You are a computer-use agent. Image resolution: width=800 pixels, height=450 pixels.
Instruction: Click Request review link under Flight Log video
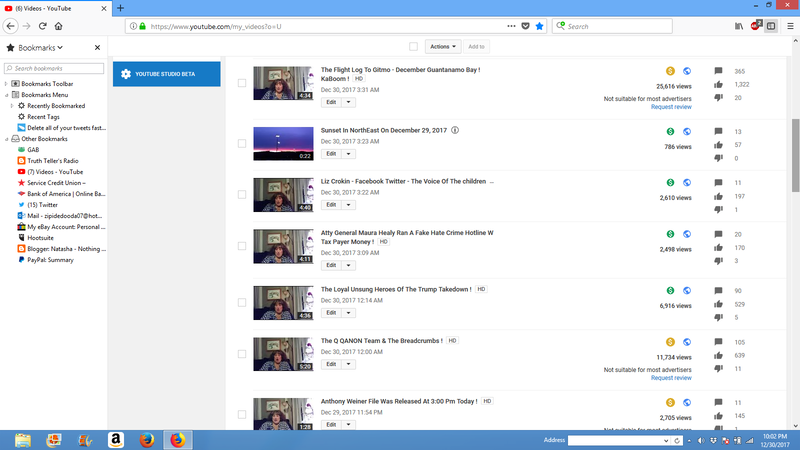point(671,107)
